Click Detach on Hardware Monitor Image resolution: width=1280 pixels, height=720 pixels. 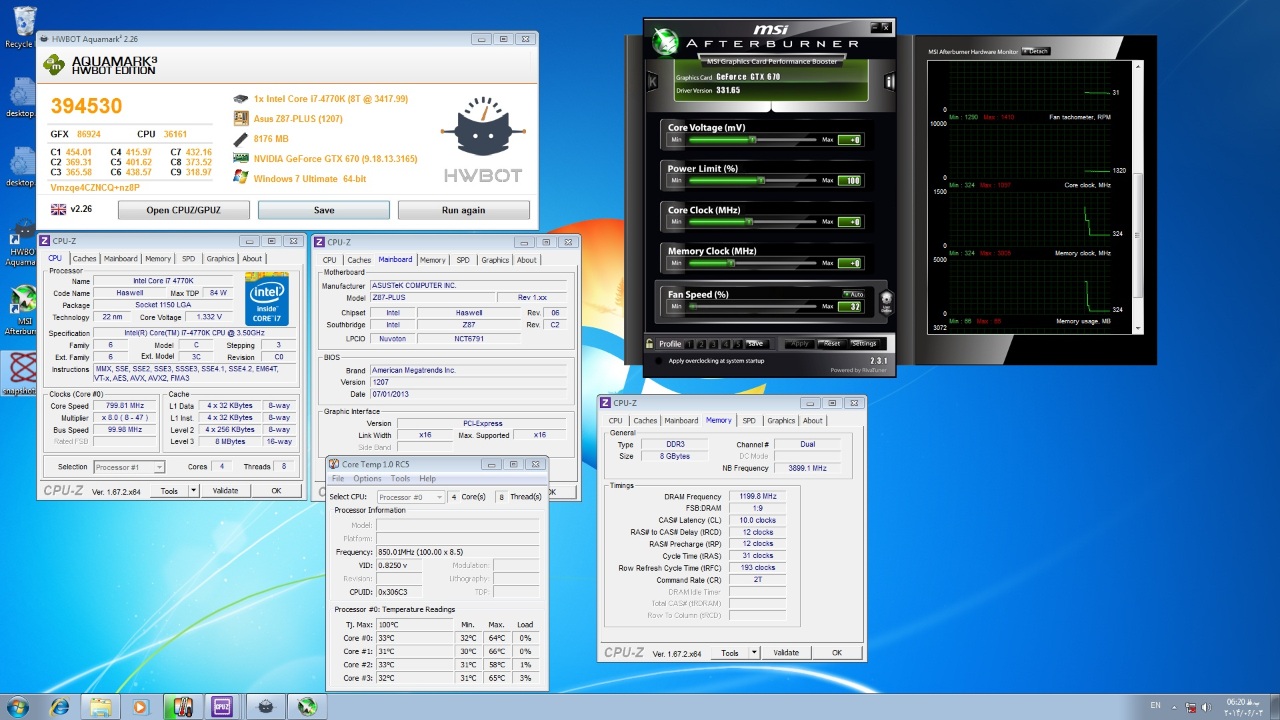1036,51
